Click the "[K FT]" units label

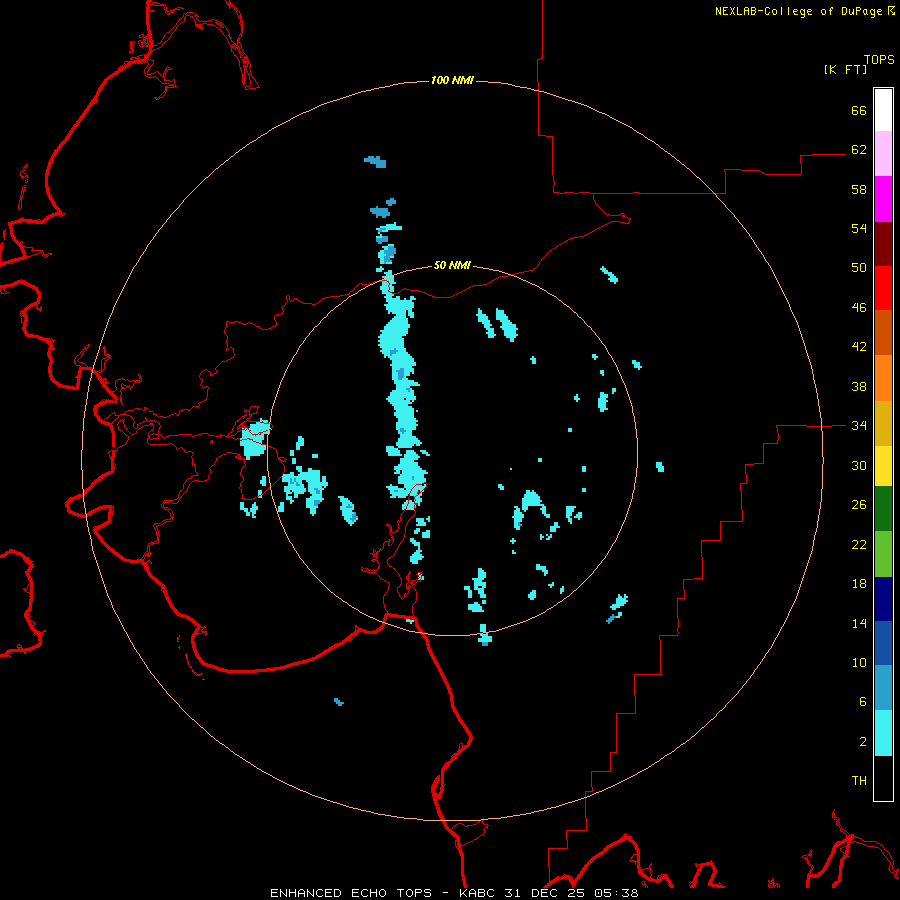click(845, 69)
